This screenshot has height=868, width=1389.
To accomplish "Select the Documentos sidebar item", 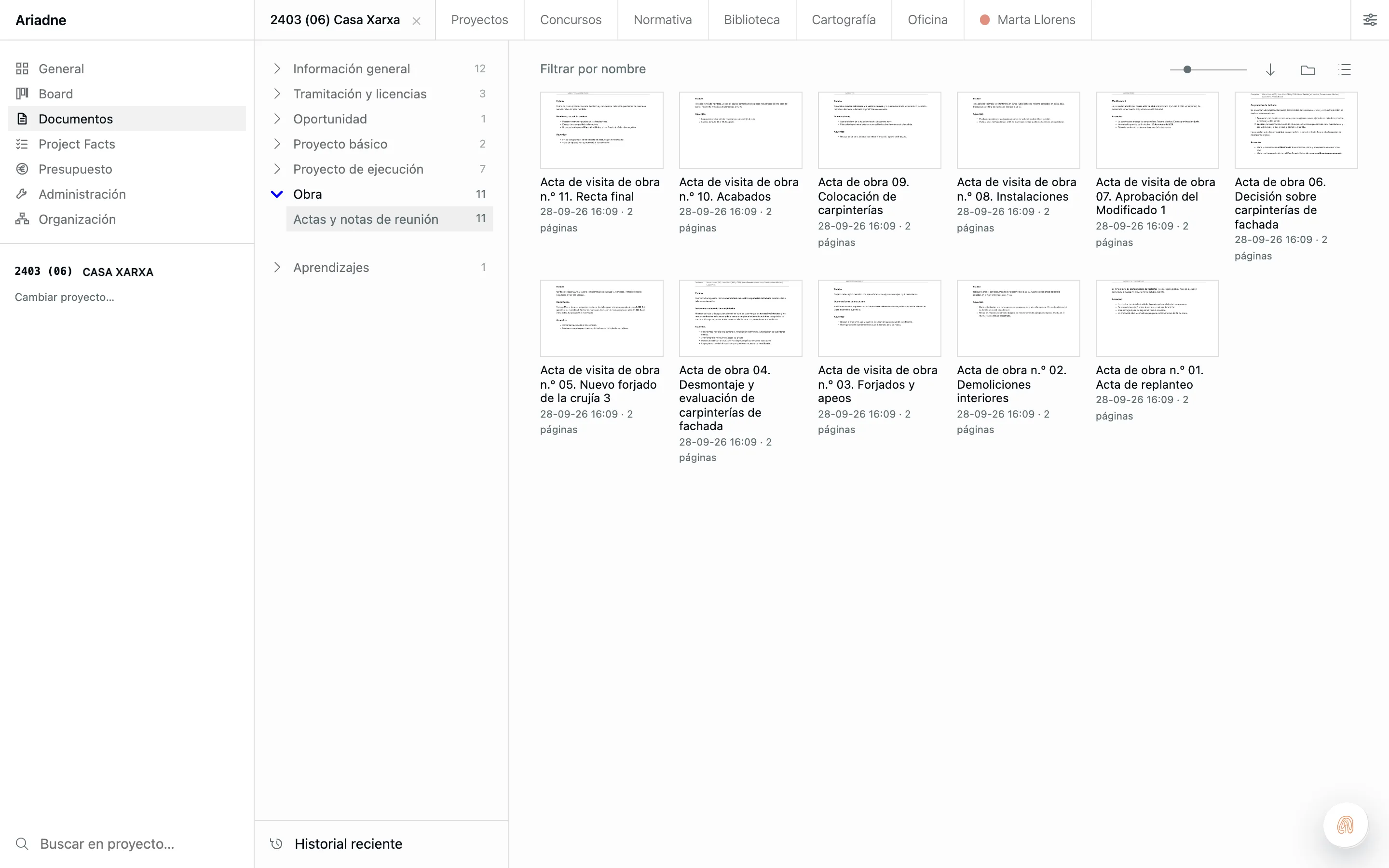I will (x=126, y=119).
